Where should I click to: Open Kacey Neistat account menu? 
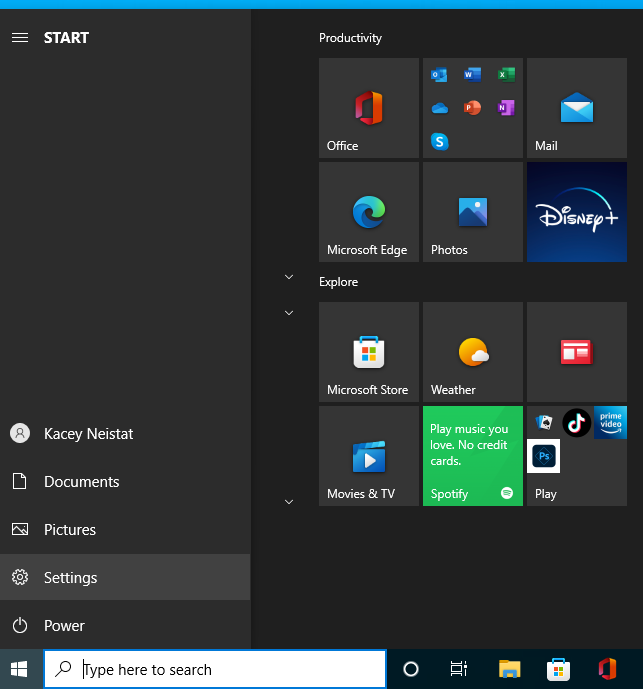coord(125,434)
